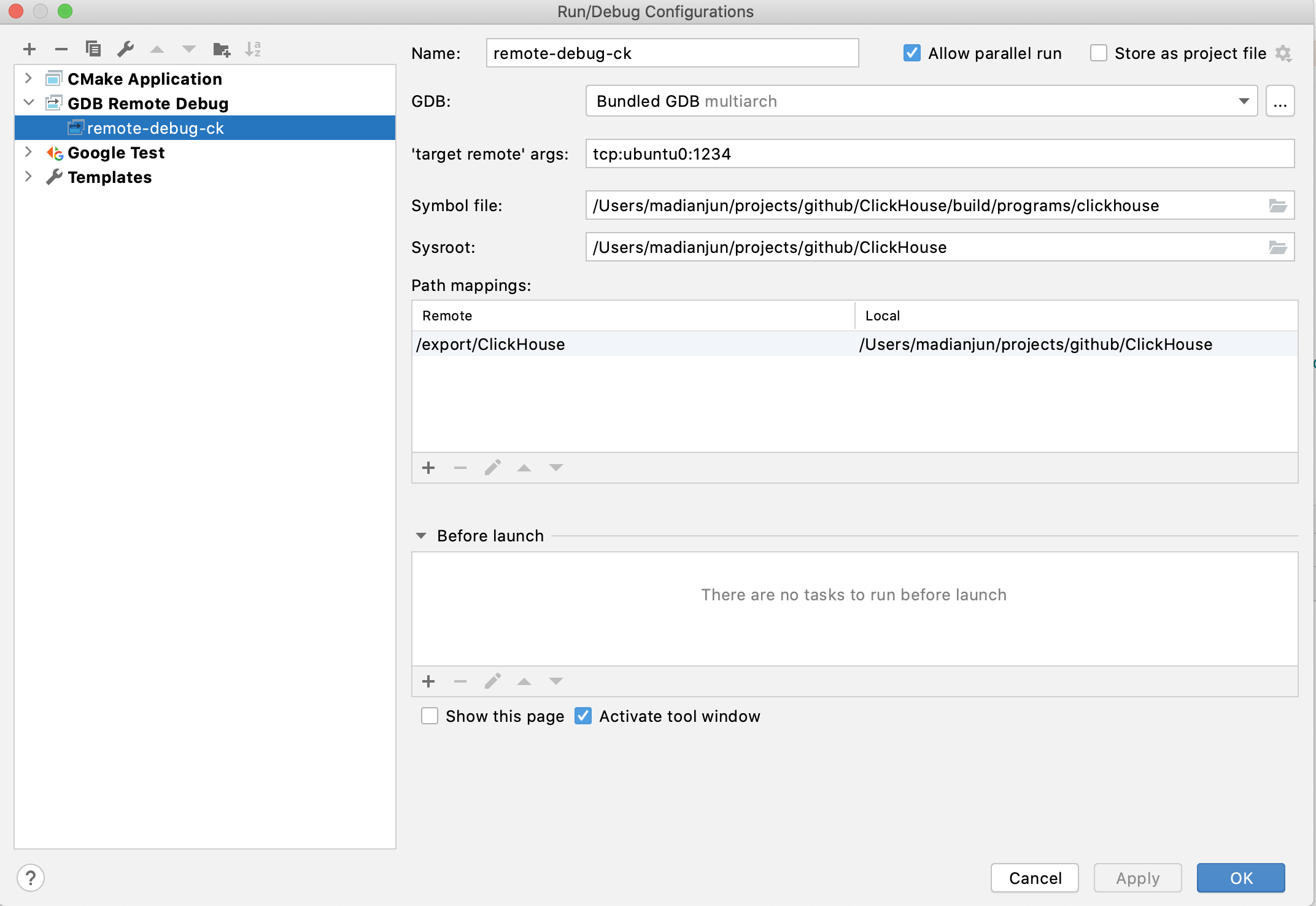Edit configuration templates with wrench icon
Image resolution: width=1316 pixels, height=906 pixels.
point(126,49)
